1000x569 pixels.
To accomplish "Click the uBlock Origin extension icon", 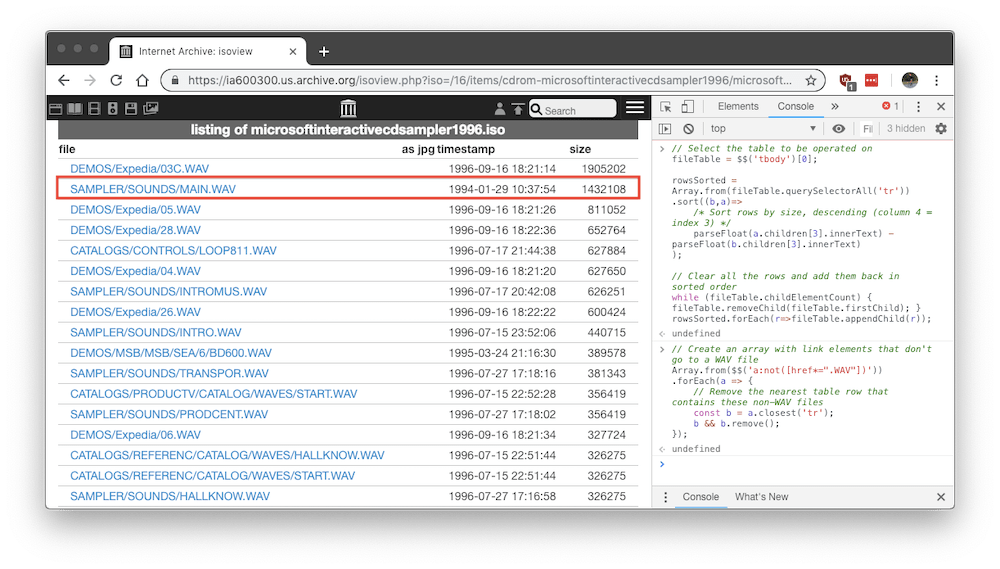I will [846, 80].
